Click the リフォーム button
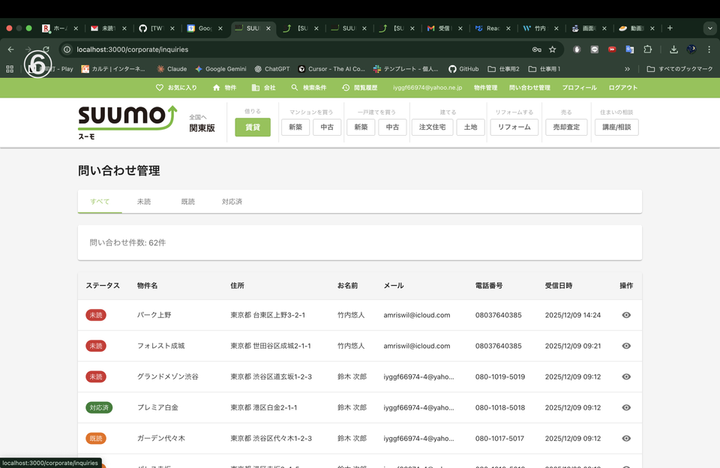This screenshot has width=720, height=468. pyautogui.click(x=514, y=127)
